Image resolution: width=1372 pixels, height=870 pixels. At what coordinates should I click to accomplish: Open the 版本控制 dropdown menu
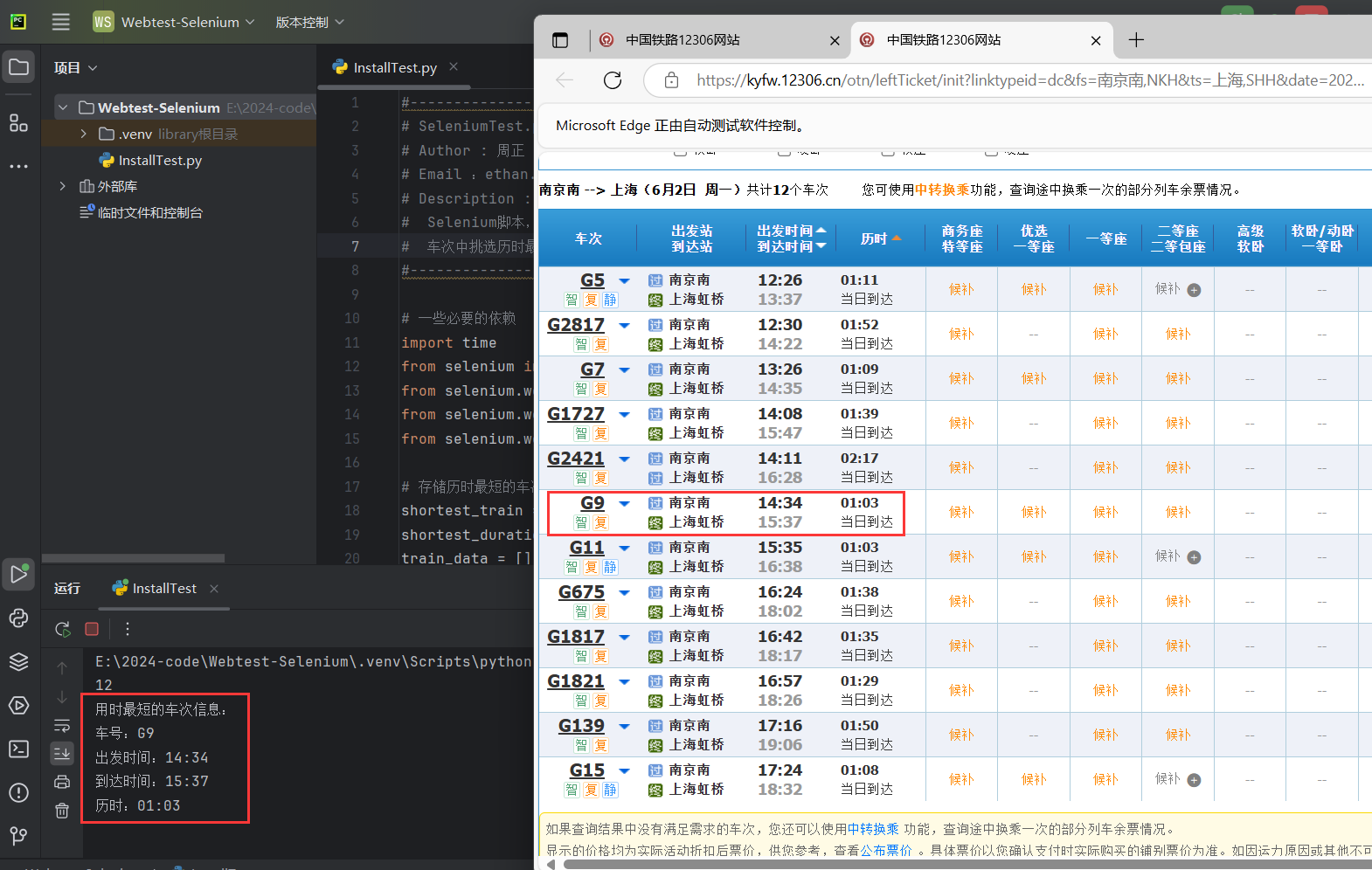tap(309, 22)
